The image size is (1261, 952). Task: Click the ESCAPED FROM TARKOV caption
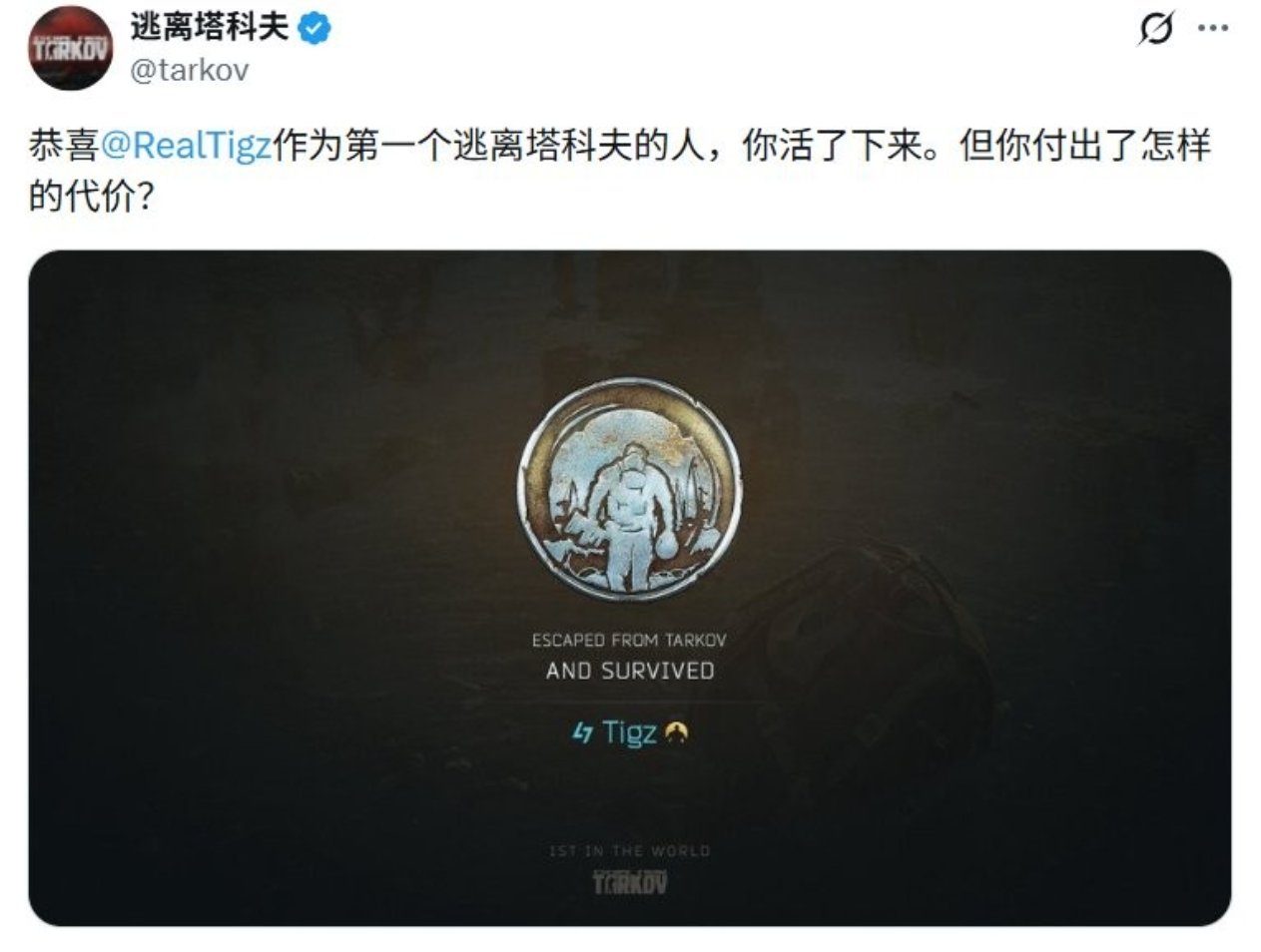click(x=629, y=640)
